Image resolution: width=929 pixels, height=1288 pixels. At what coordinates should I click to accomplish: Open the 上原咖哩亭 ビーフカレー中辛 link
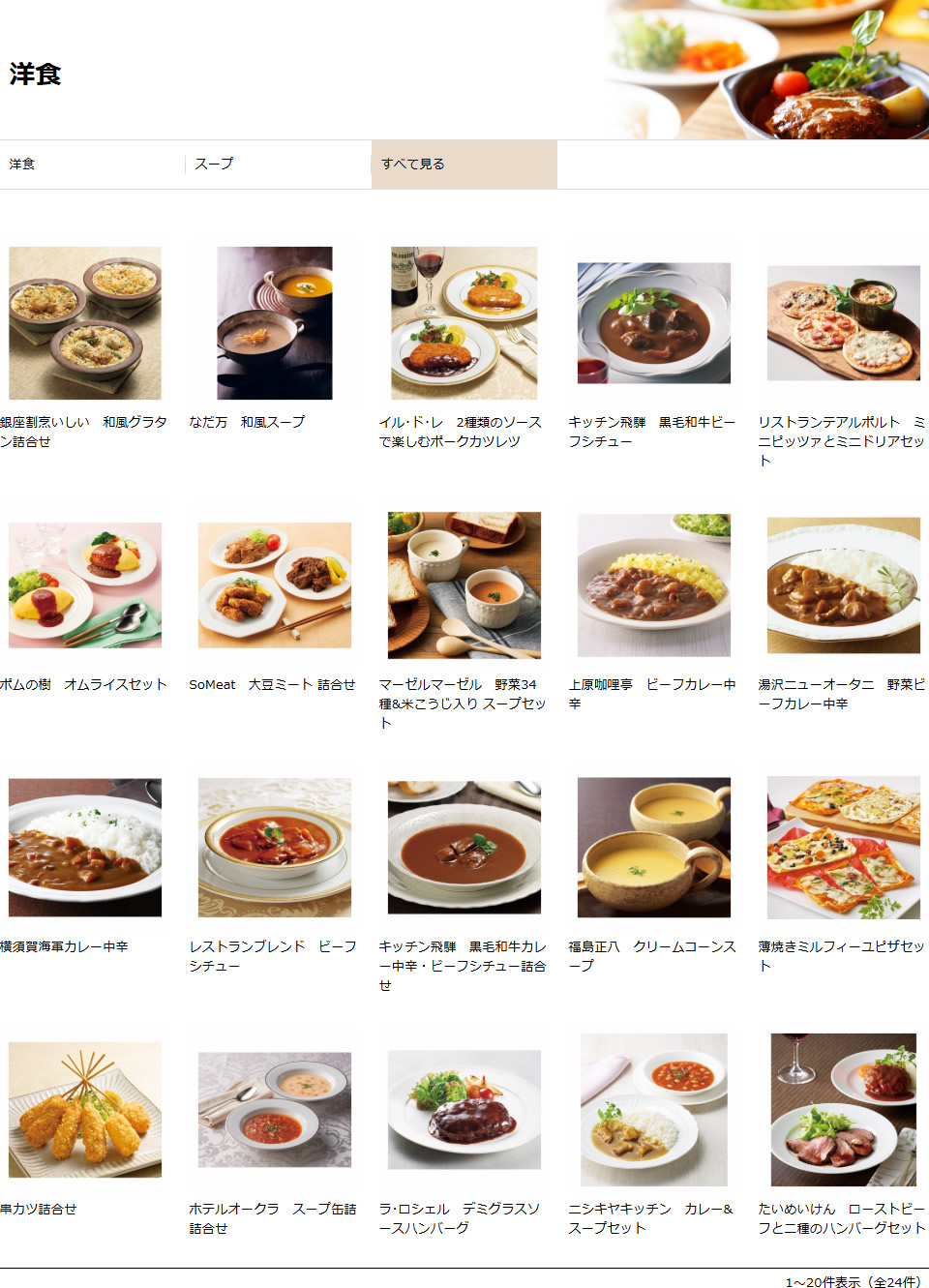[x=652, y=694]
